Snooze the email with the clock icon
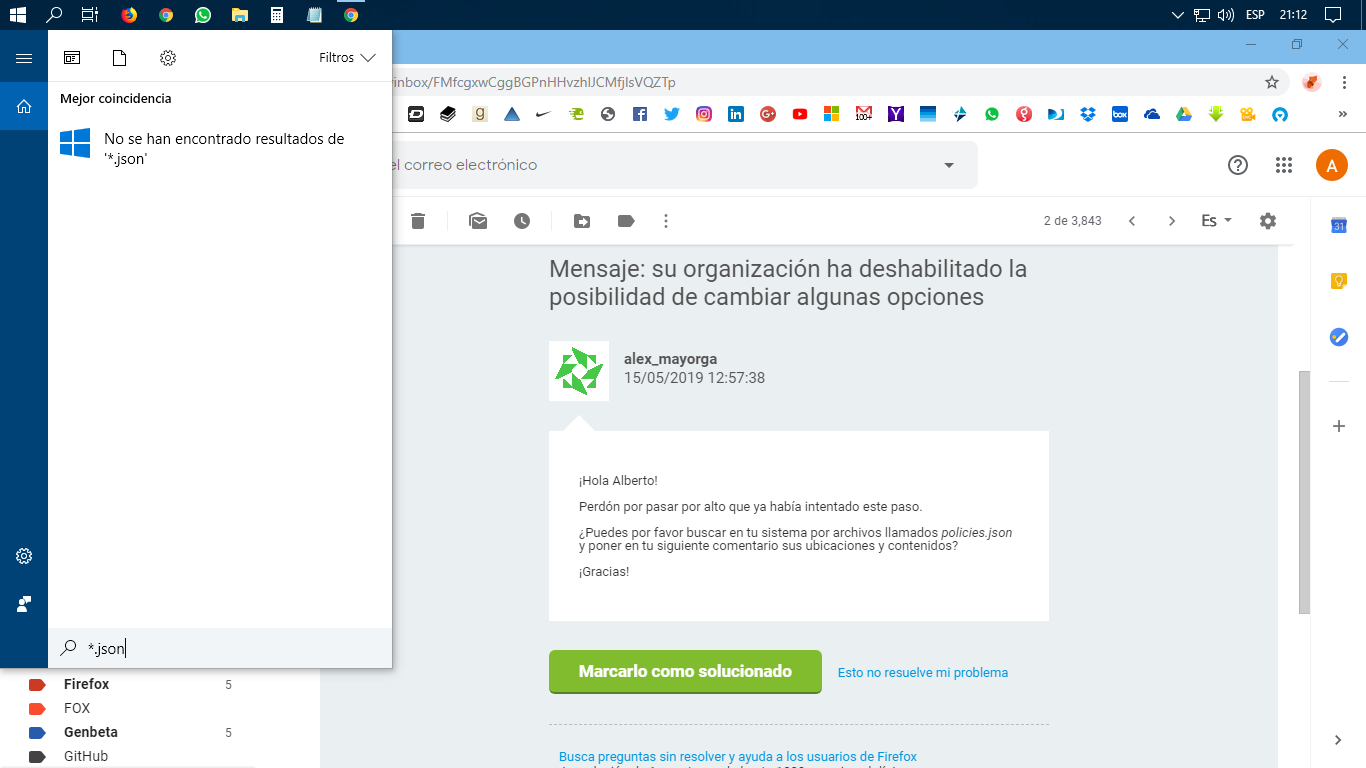Image resolution: width=1366 pixels, height=768 pixels. [522, 221]
